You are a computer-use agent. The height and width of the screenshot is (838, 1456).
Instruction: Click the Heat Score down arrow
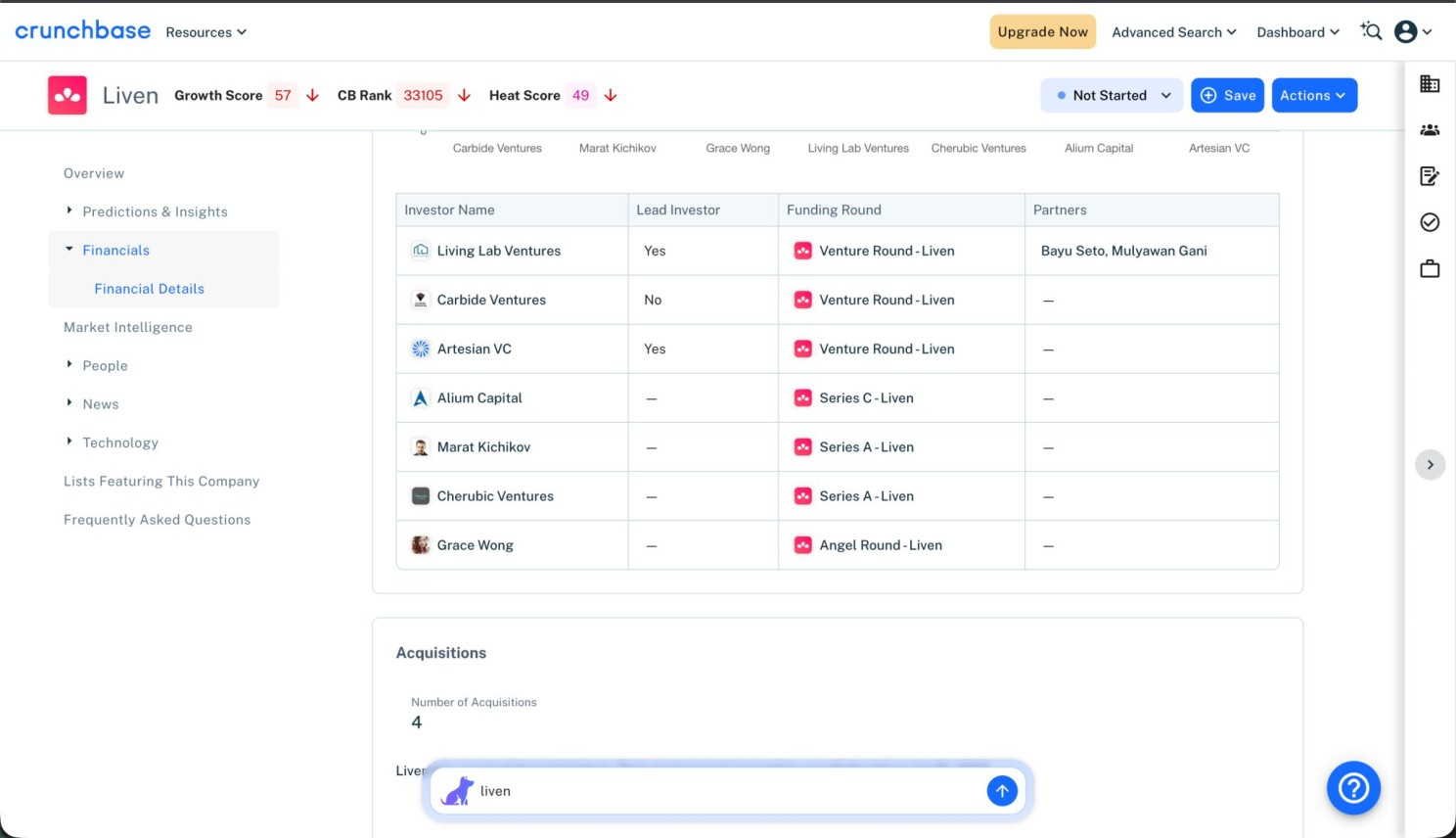pos(611,95)
